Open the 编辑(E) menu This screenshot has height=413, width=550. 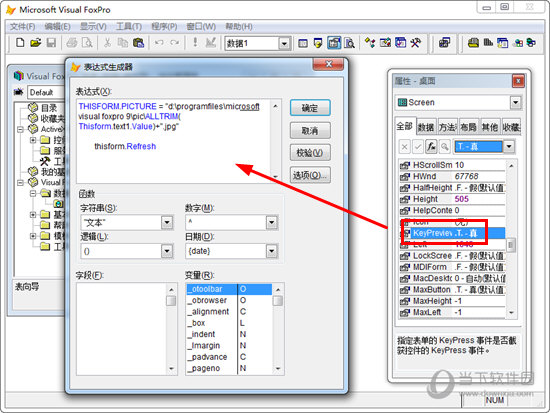[x=58, y=27]
